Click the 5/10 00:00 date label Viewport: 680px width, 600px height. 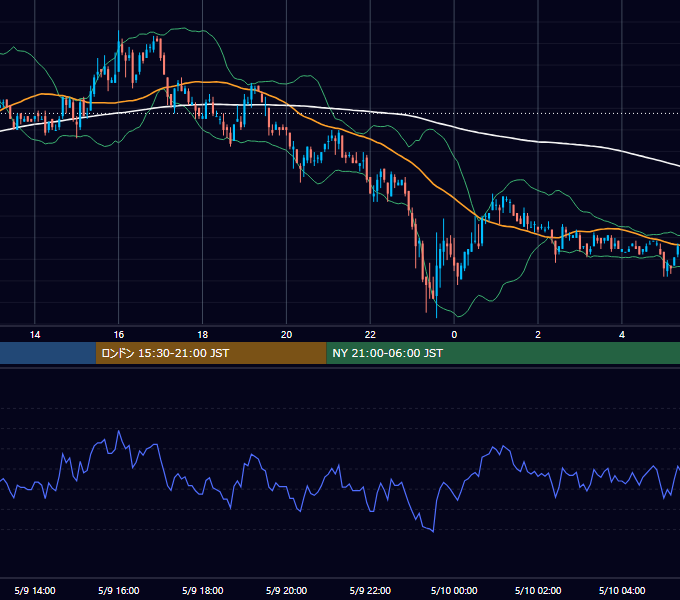point(454,590)
